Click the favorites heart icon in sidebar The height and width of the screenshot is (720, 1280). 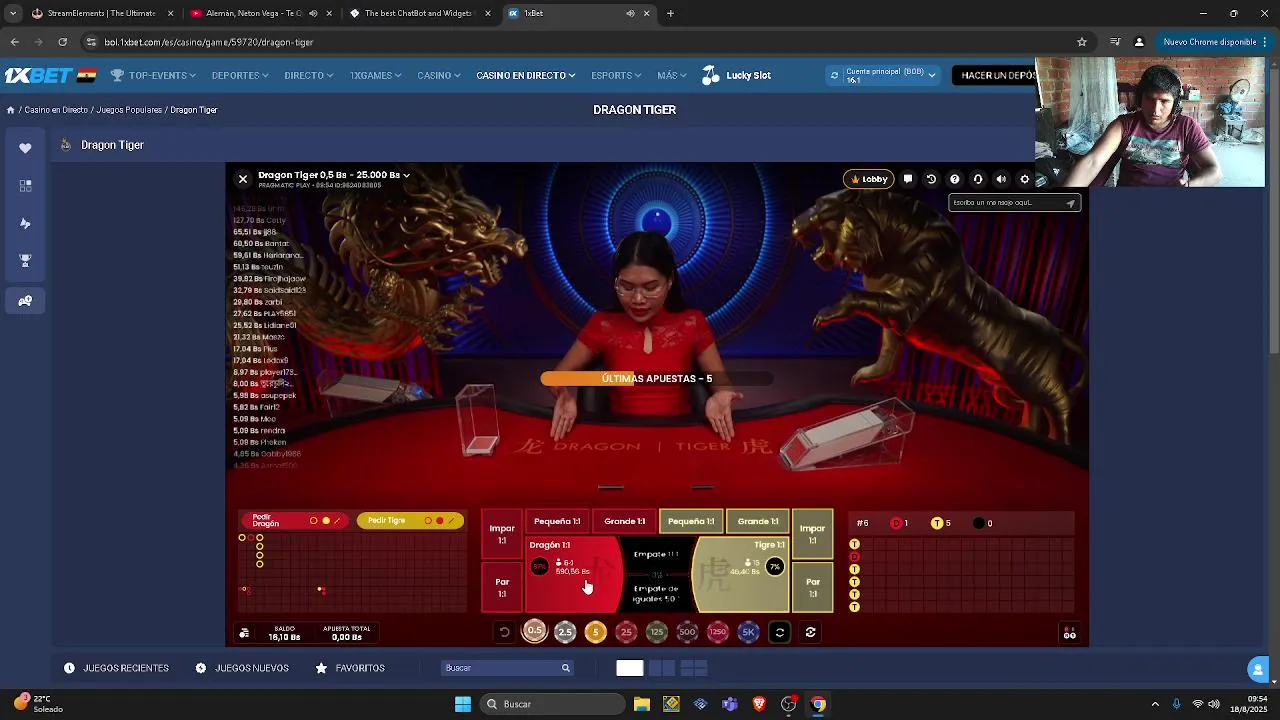[x=25, y=148]
